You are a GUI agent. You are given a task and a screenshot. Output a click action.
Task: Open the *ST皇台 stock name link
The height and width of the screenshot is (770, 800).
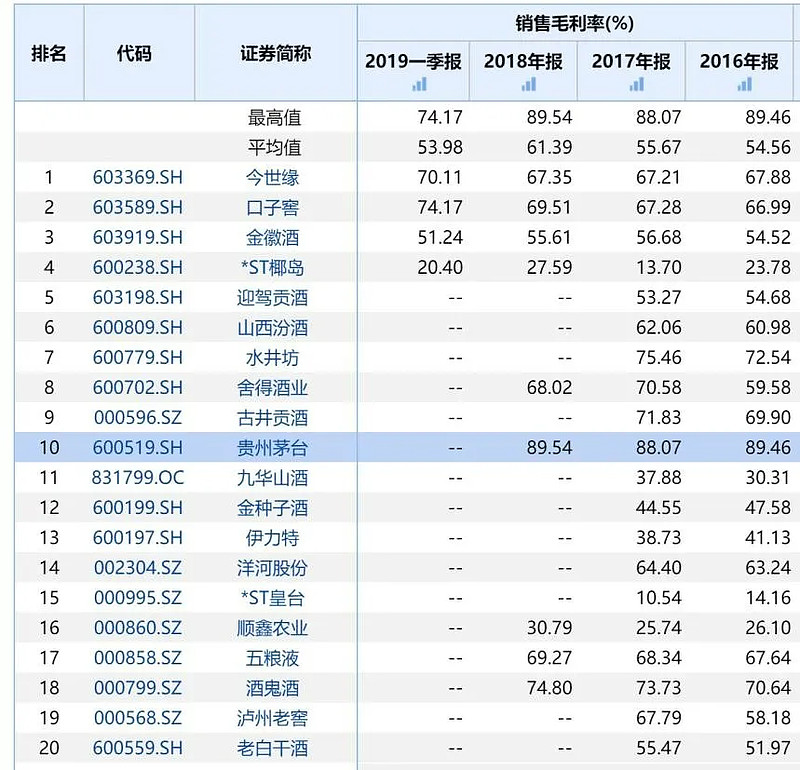tap(272, 598)
